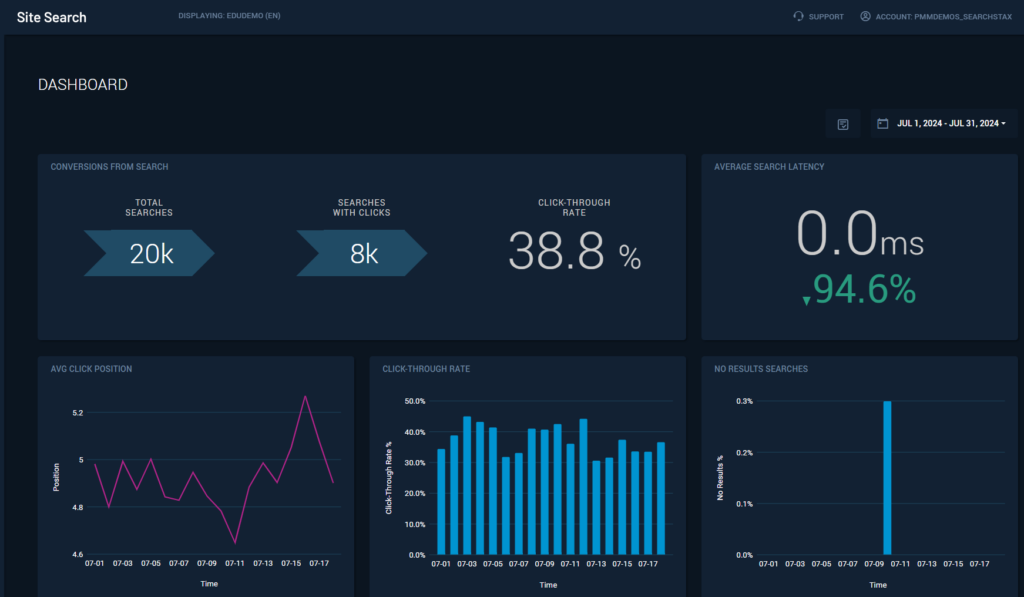
Task: Open the SUPPORT link
Action: 826,17
